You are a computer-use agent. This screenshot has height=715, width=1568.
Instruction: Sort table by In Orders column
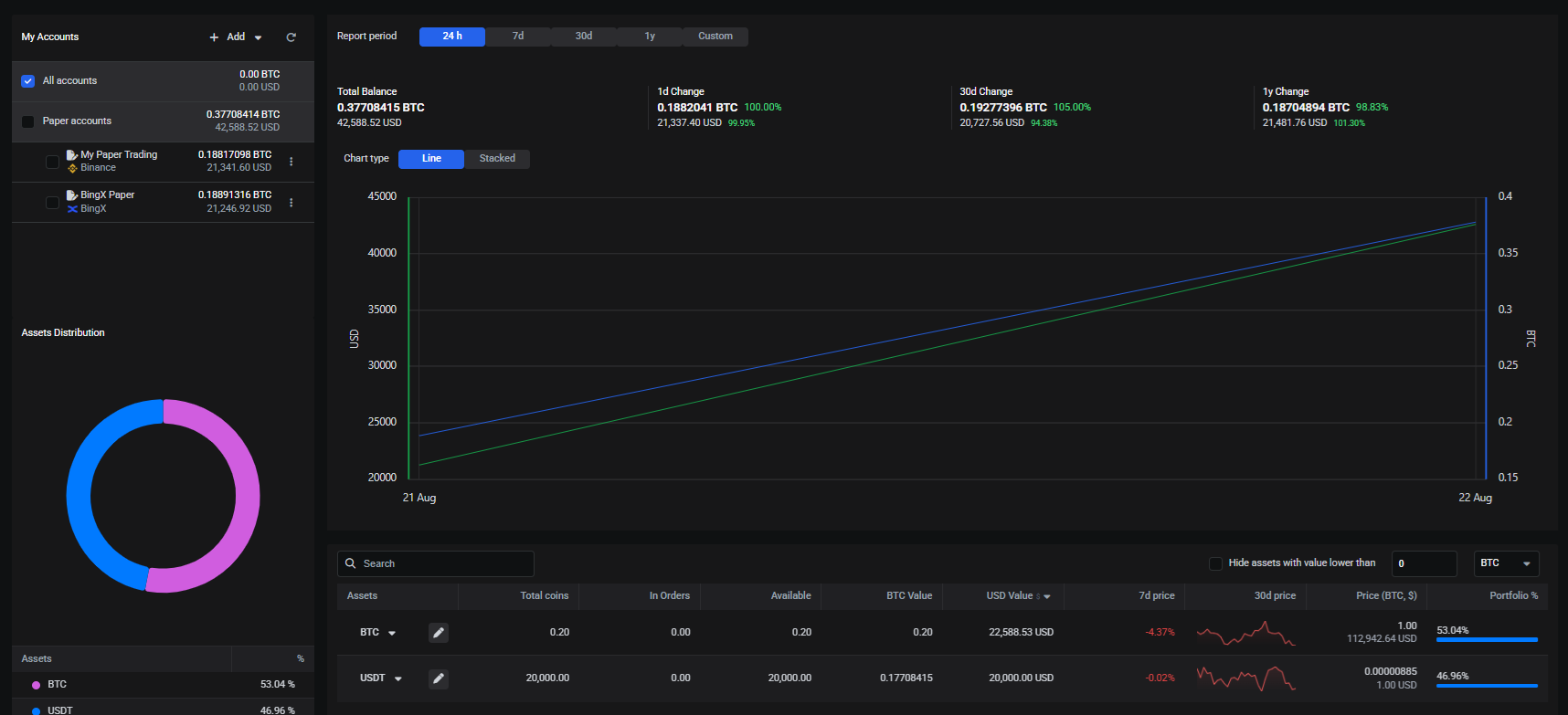tap(670, 595)
